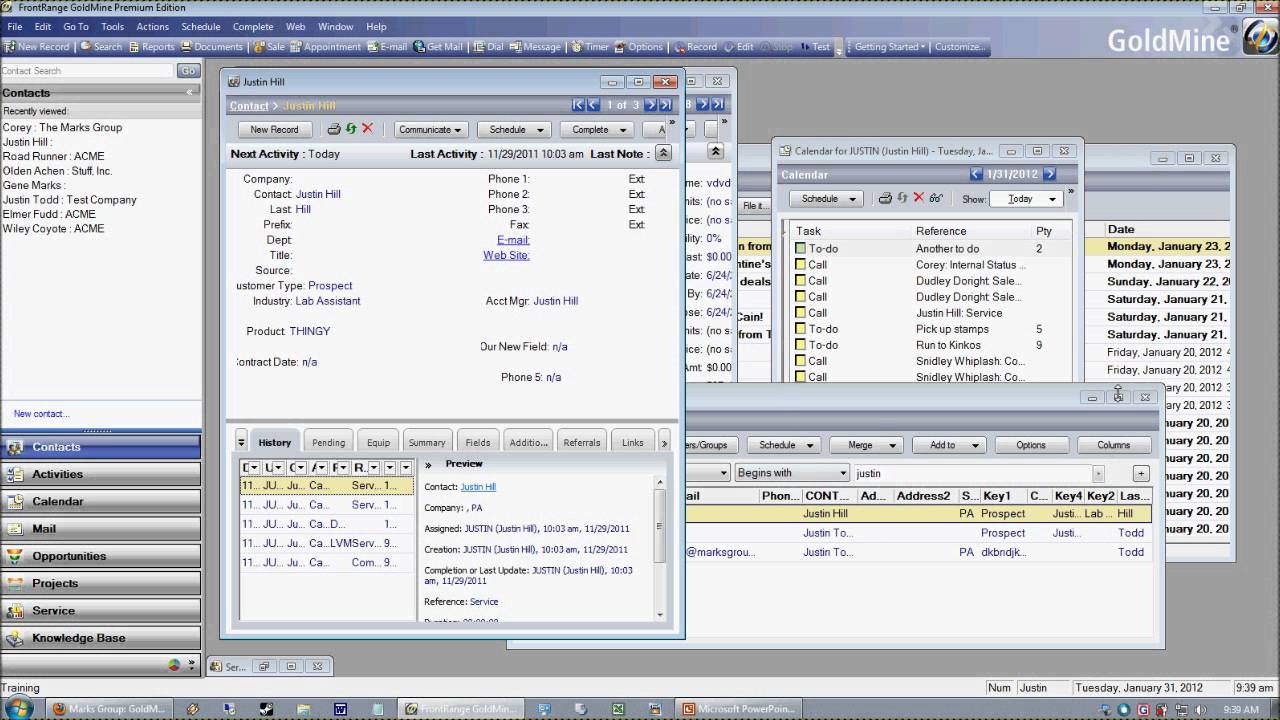Open the Schedule menu in the menu bar

pyautogui.click(x=200, y=27)
